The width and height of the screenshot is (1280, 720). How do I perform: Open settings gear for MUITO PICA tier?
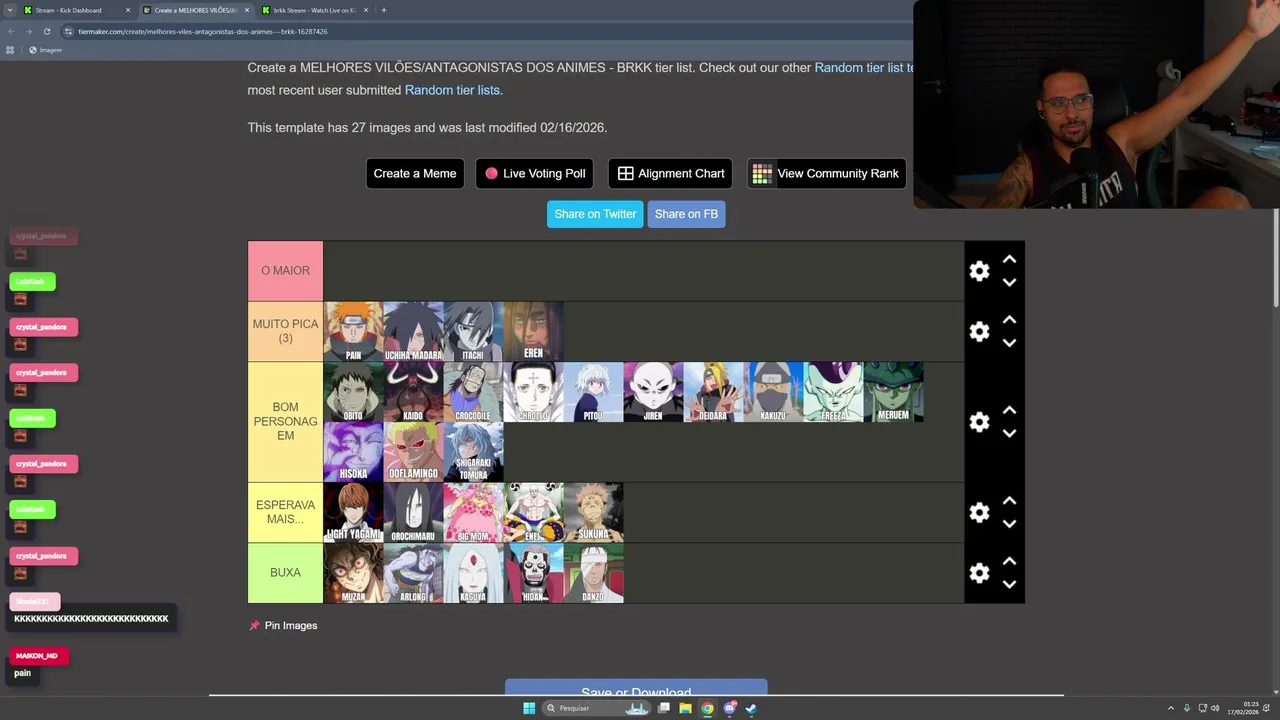(x=979, y=331)
